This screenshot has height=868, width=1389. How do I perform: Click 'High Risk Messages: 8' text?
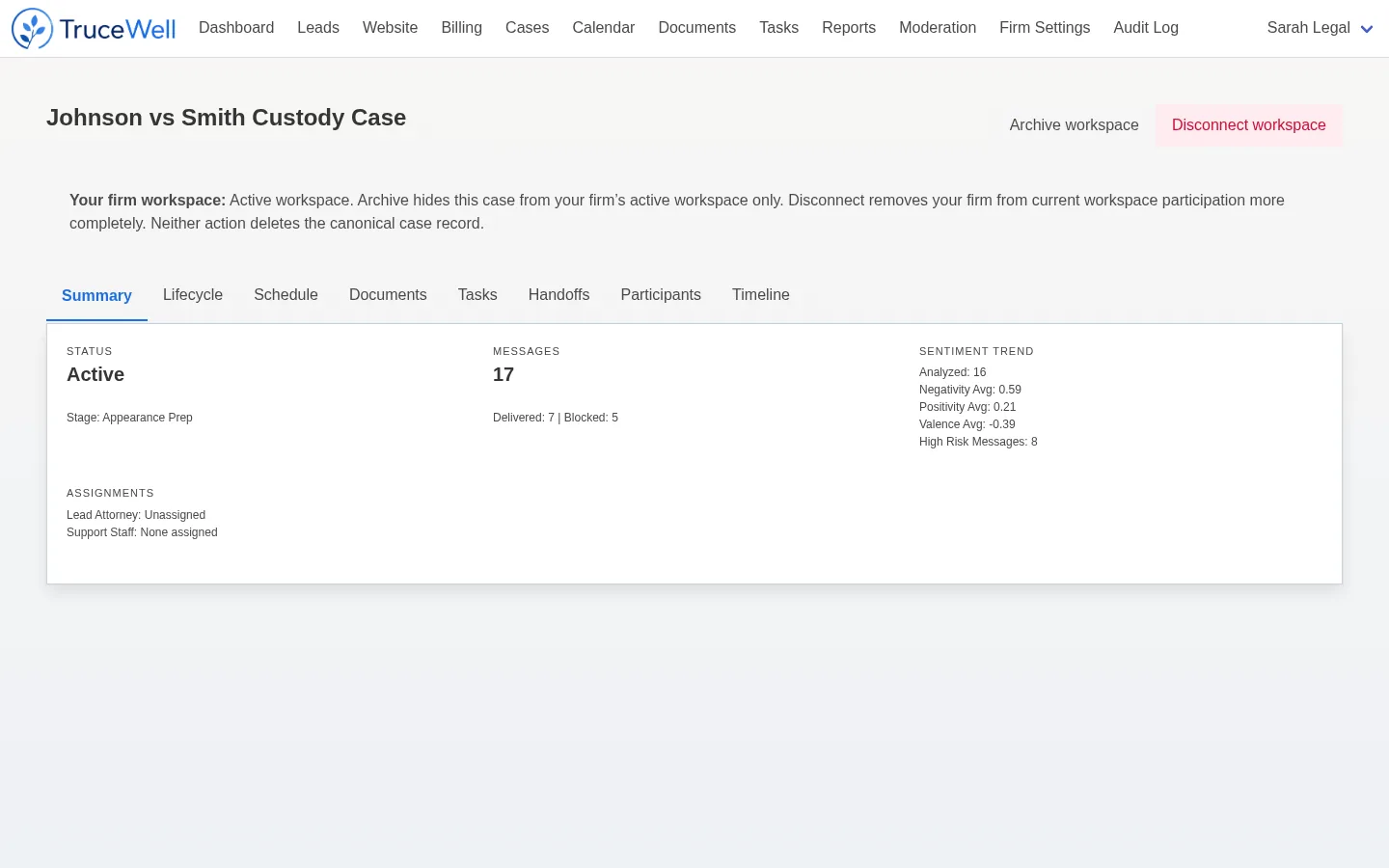coord(978,442)
